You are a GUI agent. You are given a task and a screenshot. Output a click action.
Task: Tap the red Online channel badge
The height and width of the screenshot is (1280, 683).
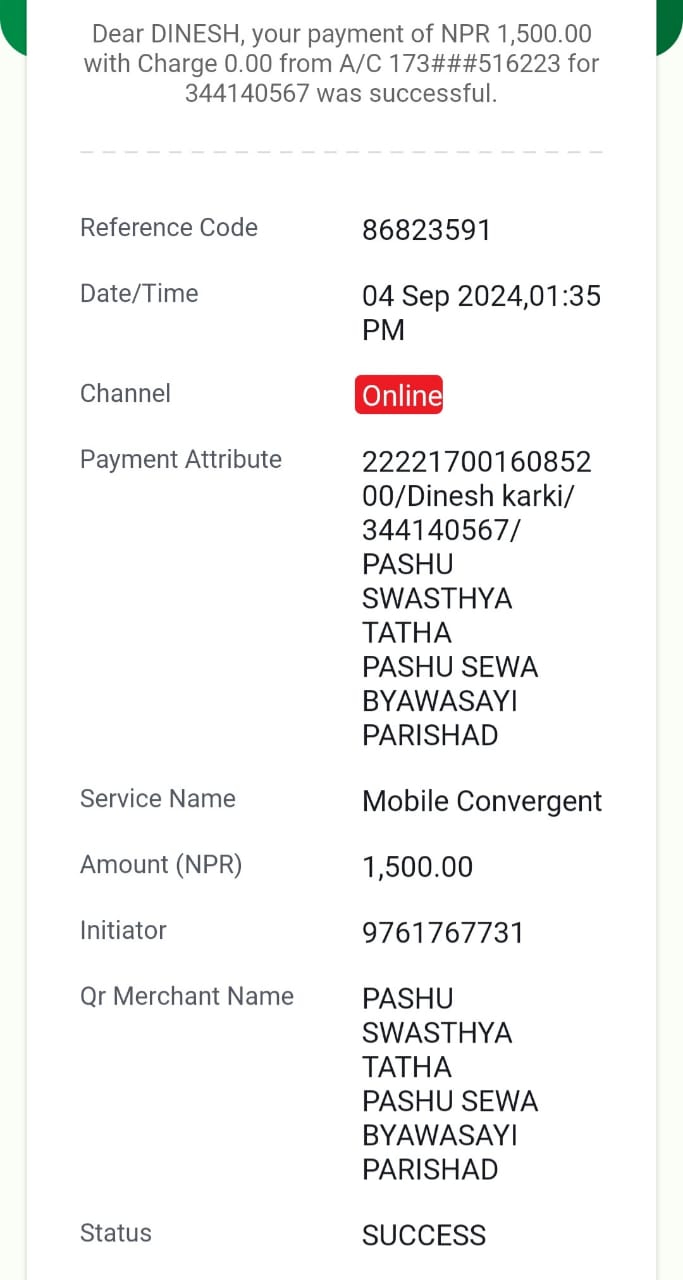(x=398, y=395)
